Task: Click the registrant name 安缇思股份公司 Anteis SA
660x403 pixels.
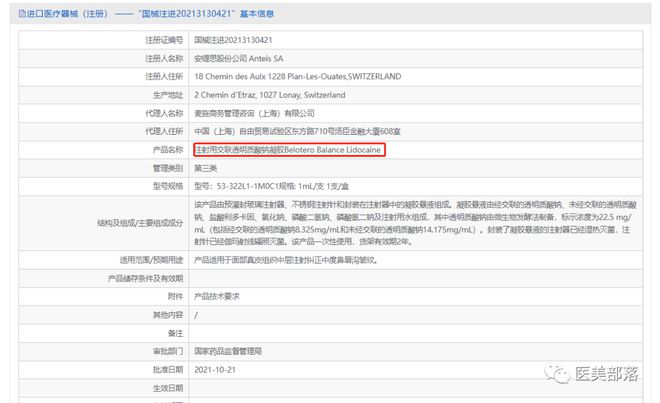Action: pyautogui.click(x=239, y=58)
